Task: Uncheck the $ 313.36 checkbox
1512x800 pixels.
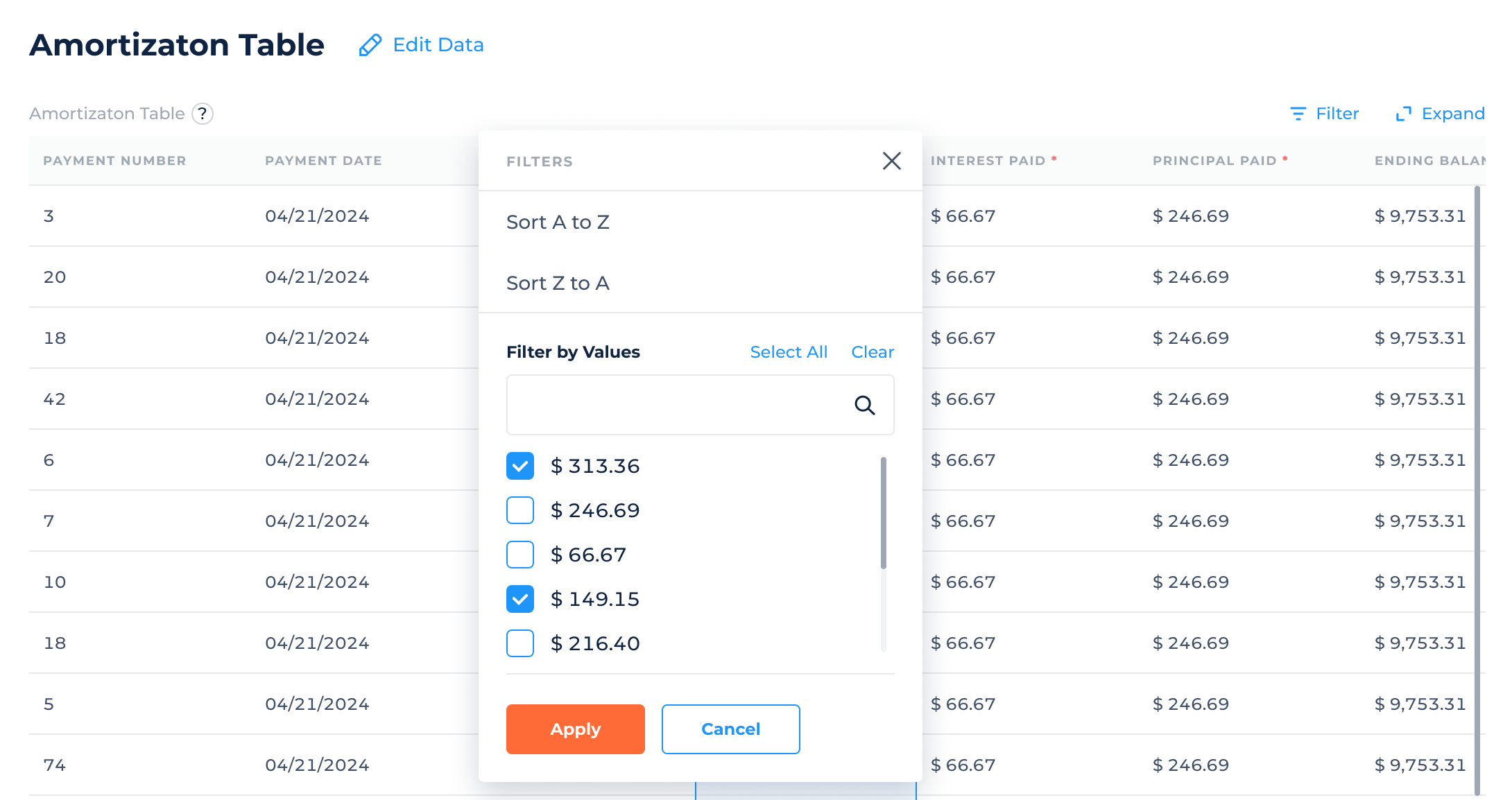Action: point(520,466)
